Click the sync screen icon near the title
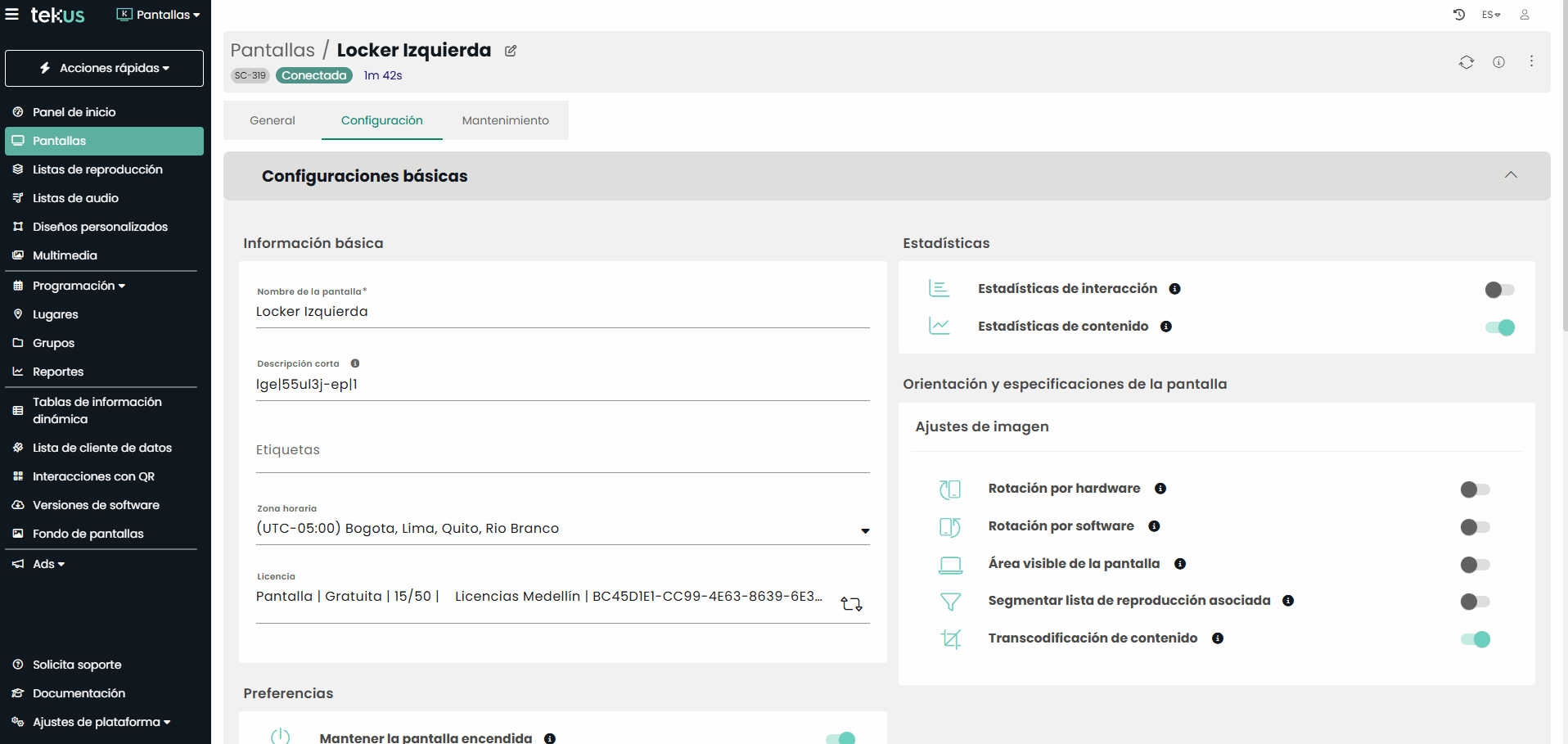Image resolution: width=1568 pixels, height=744 pixels. [1467, 62]
